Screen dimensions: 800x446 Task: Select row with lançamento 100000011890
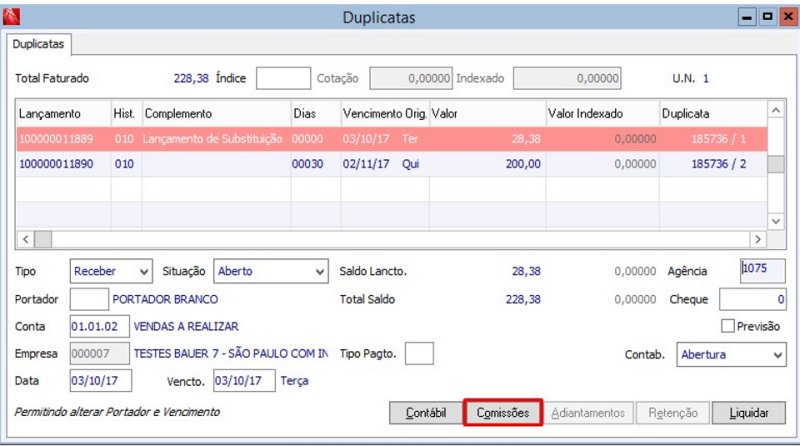[x=392, y=164]
